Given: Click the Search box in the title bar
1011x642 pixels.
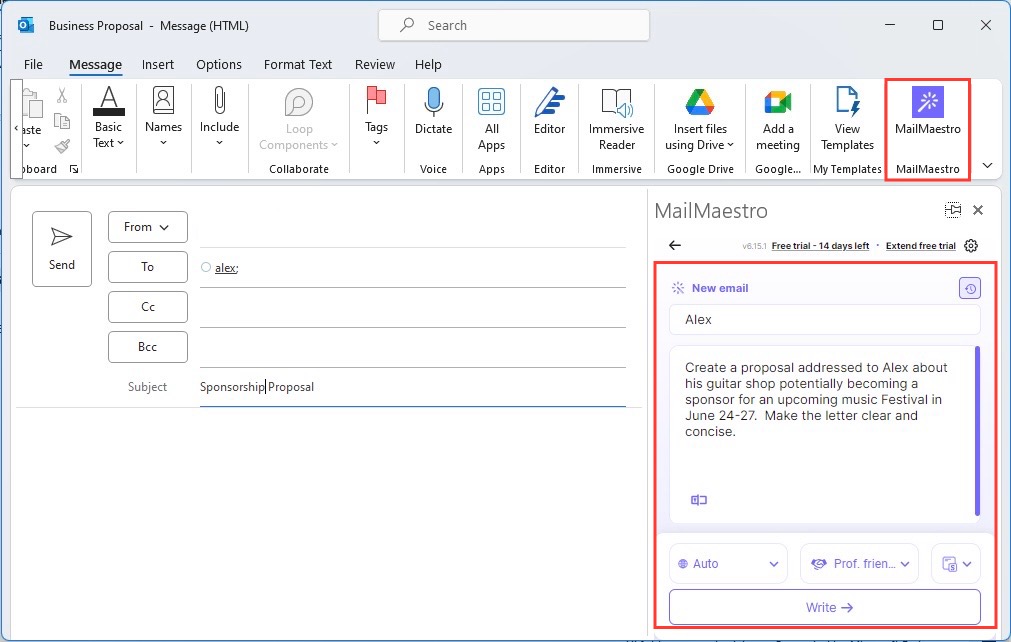Looking at the screenshot, I should pyautogui.click(x=514, y=25).
